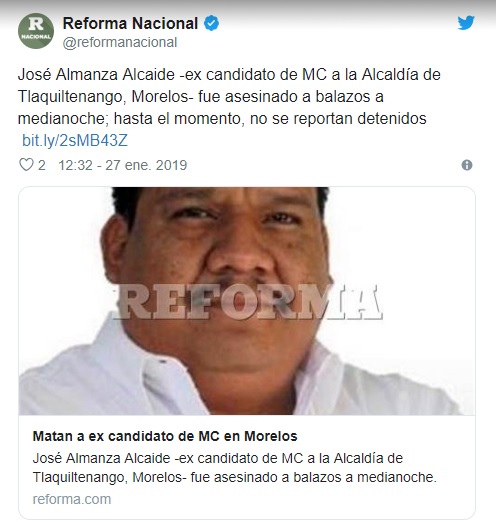Open the article photo of the man
Image resolution: width=496 pixels, height=522 pixels.
pos(247,301)
